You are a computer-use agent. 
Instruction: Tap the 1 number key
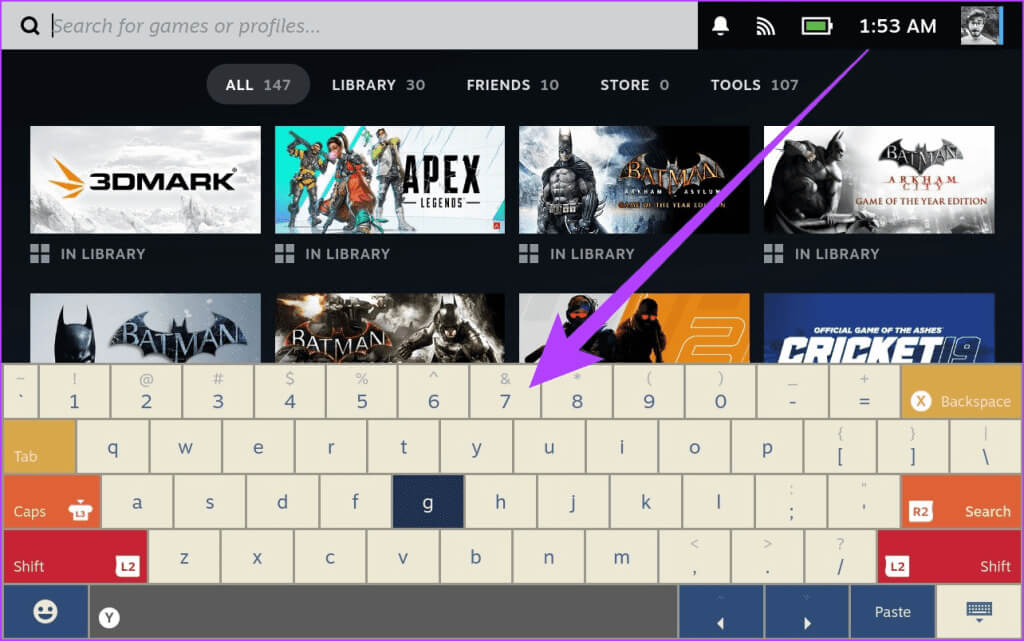74,392
